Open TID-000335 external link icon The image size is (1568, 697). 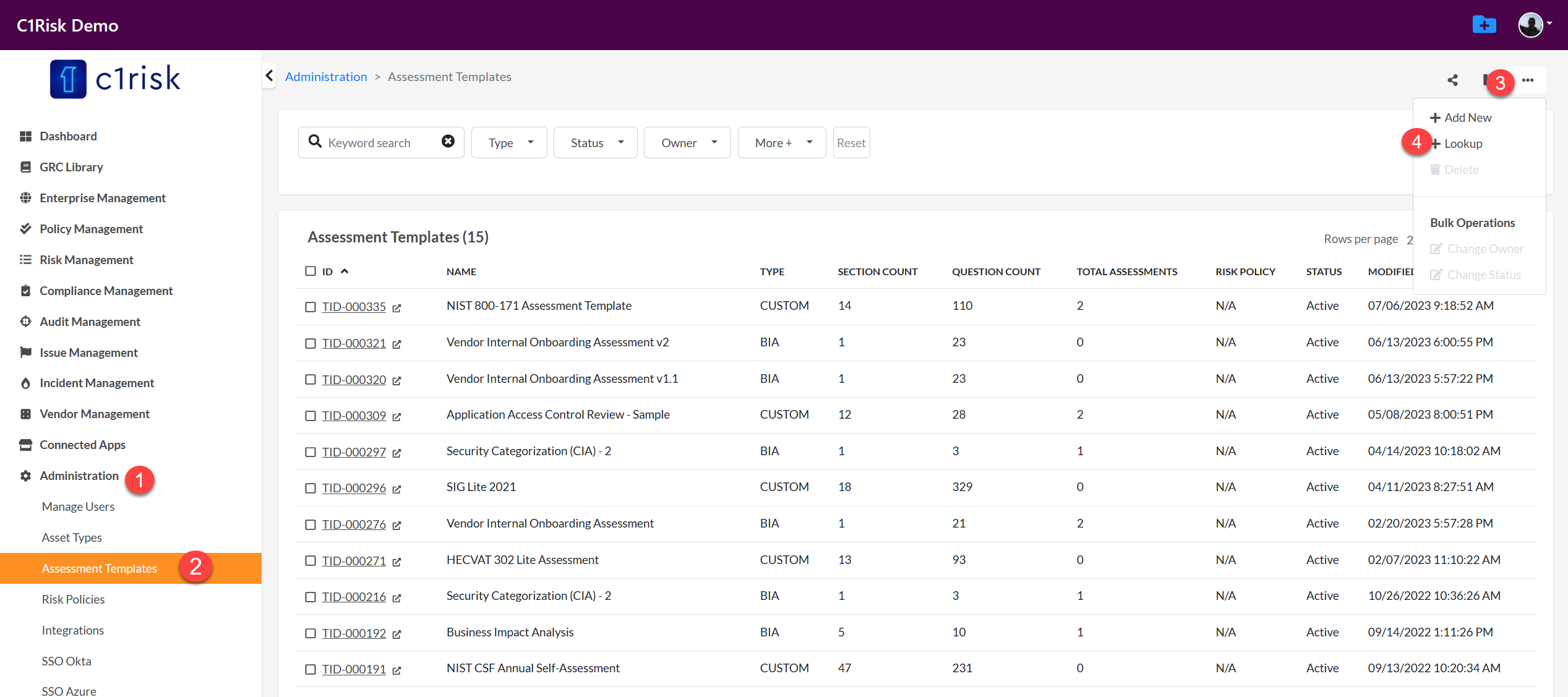[396, 308]
